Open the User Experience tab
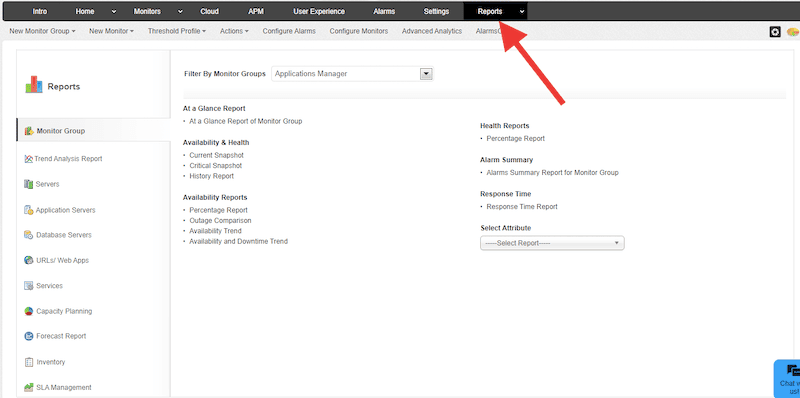The width and height of the screenshot is (800, 398). 319,11
